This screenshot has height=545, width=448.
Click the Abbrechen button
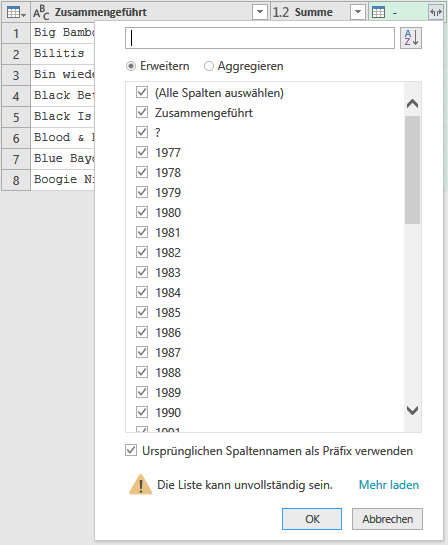[387, 519]
